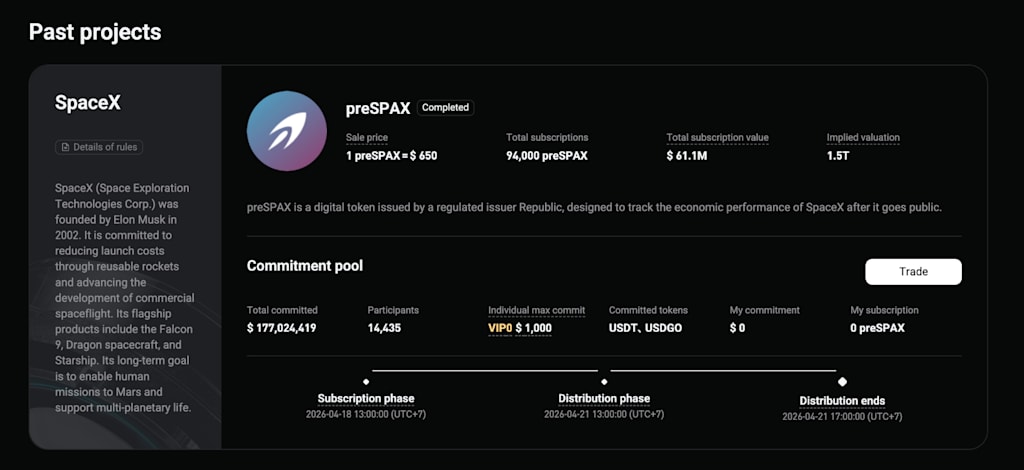Click the SpaceX company description paragraph
The width and height of the screenshot is (1024, 470).
125,298
